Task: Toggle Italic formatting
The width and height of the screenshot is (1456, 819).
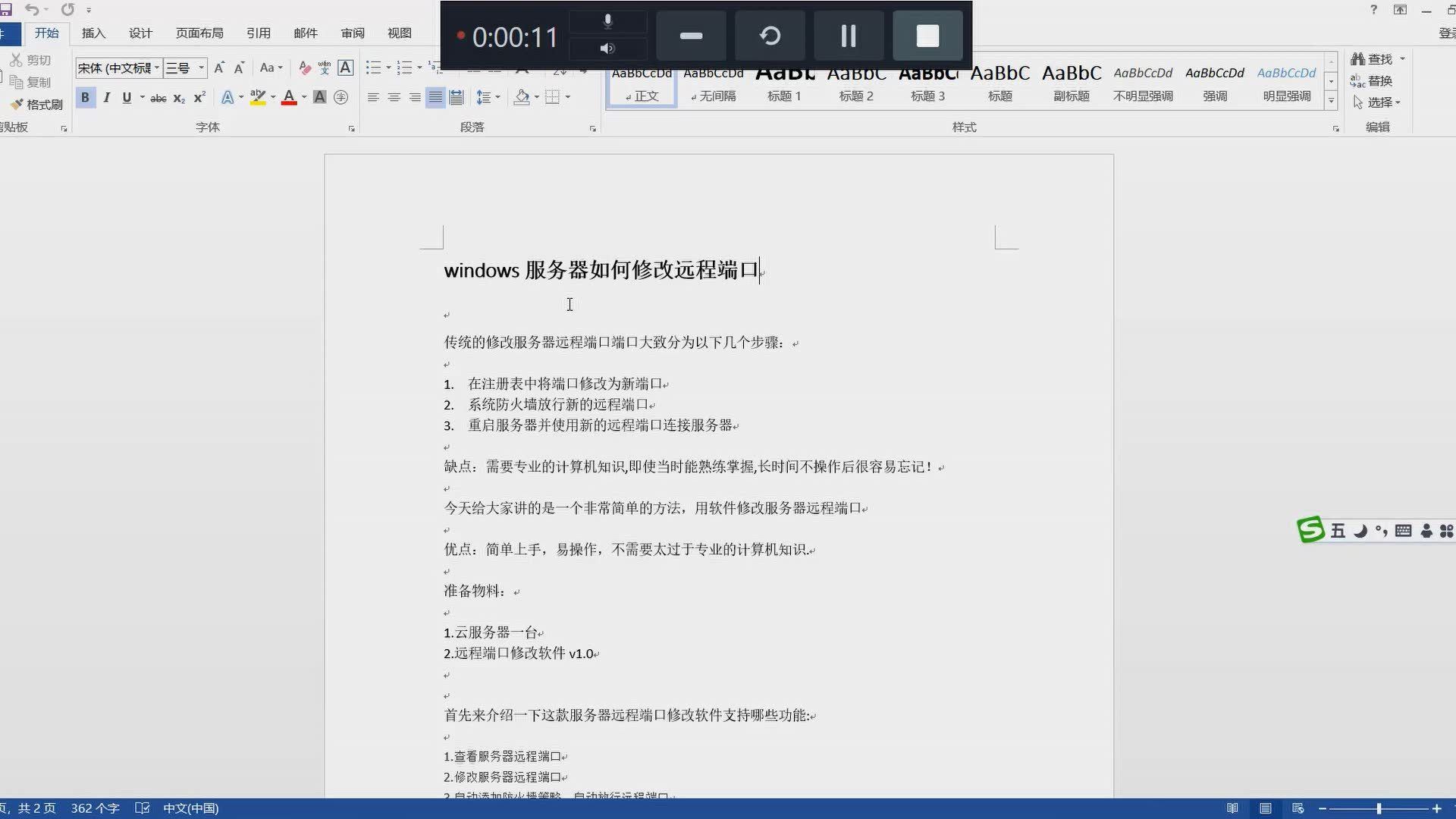Action: [x=106, y=98]
